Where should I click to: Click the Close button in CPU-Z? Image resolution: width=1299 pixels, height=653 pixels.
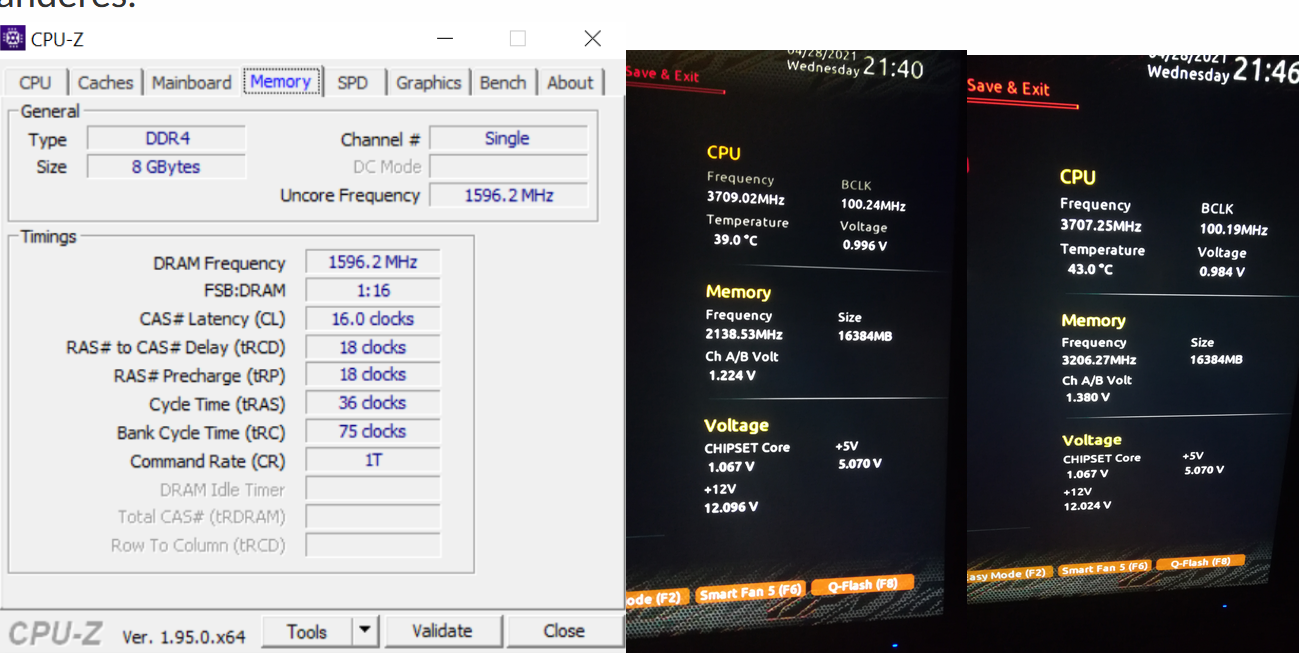pyautogui.click(x=564, y=632)
